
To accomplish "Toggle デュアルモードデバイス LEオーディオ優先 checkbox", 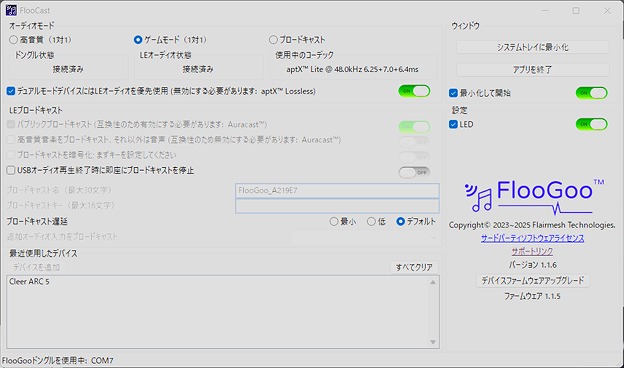I will pos(11,91).
